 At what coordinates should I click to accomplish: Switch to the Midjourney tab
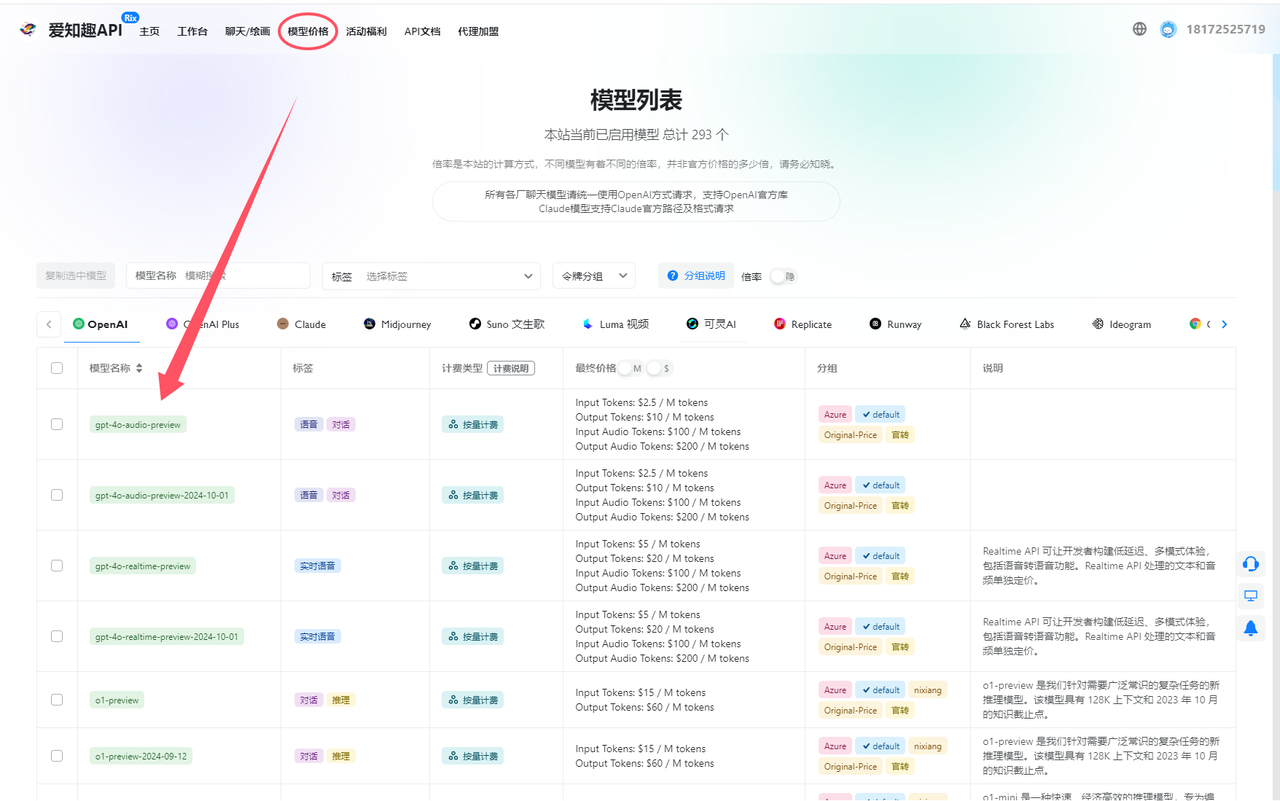coord(397,324)
